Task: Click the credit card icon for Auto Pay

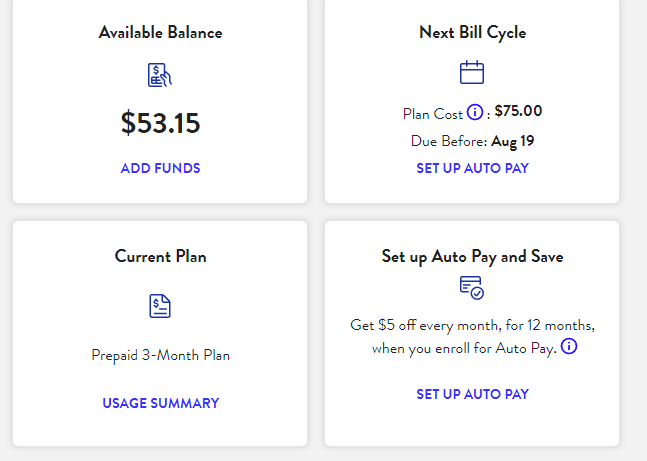Action: click(x=472, y=287)
